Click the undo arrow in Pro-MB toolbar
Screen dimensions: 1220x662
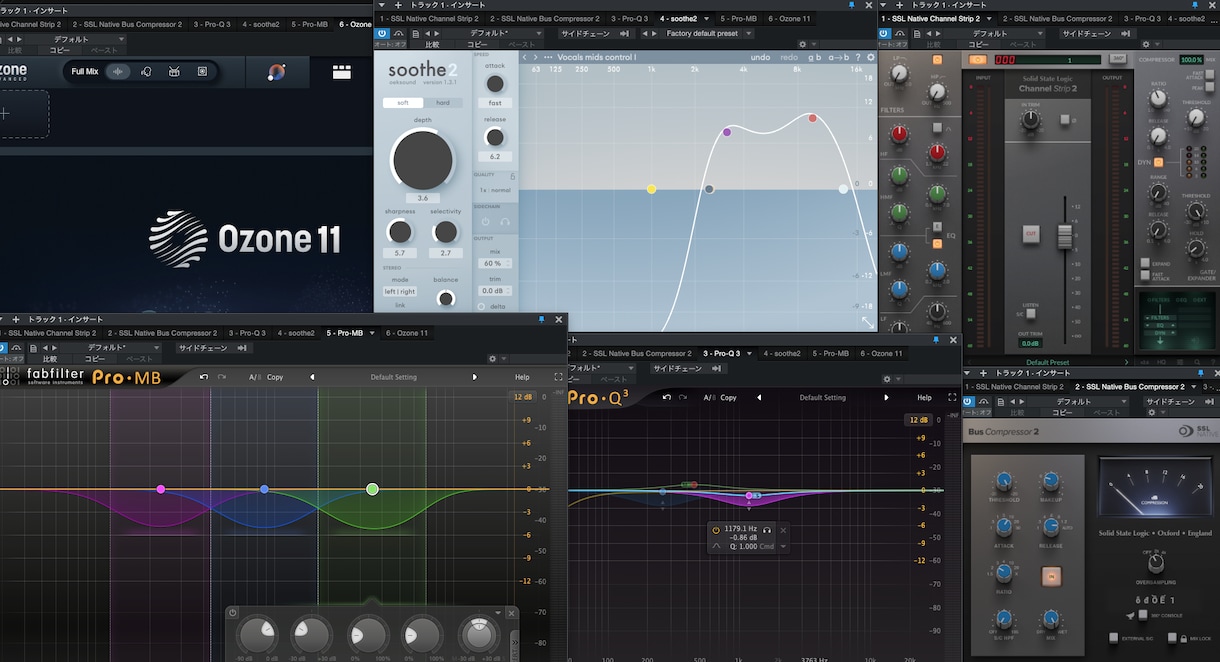click(x=205, y=377)
